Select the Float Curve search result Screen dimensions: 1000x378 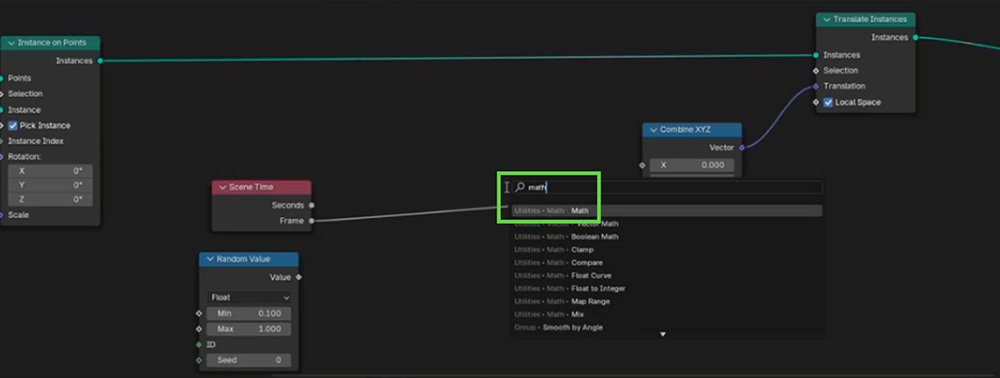coord(666,275)
